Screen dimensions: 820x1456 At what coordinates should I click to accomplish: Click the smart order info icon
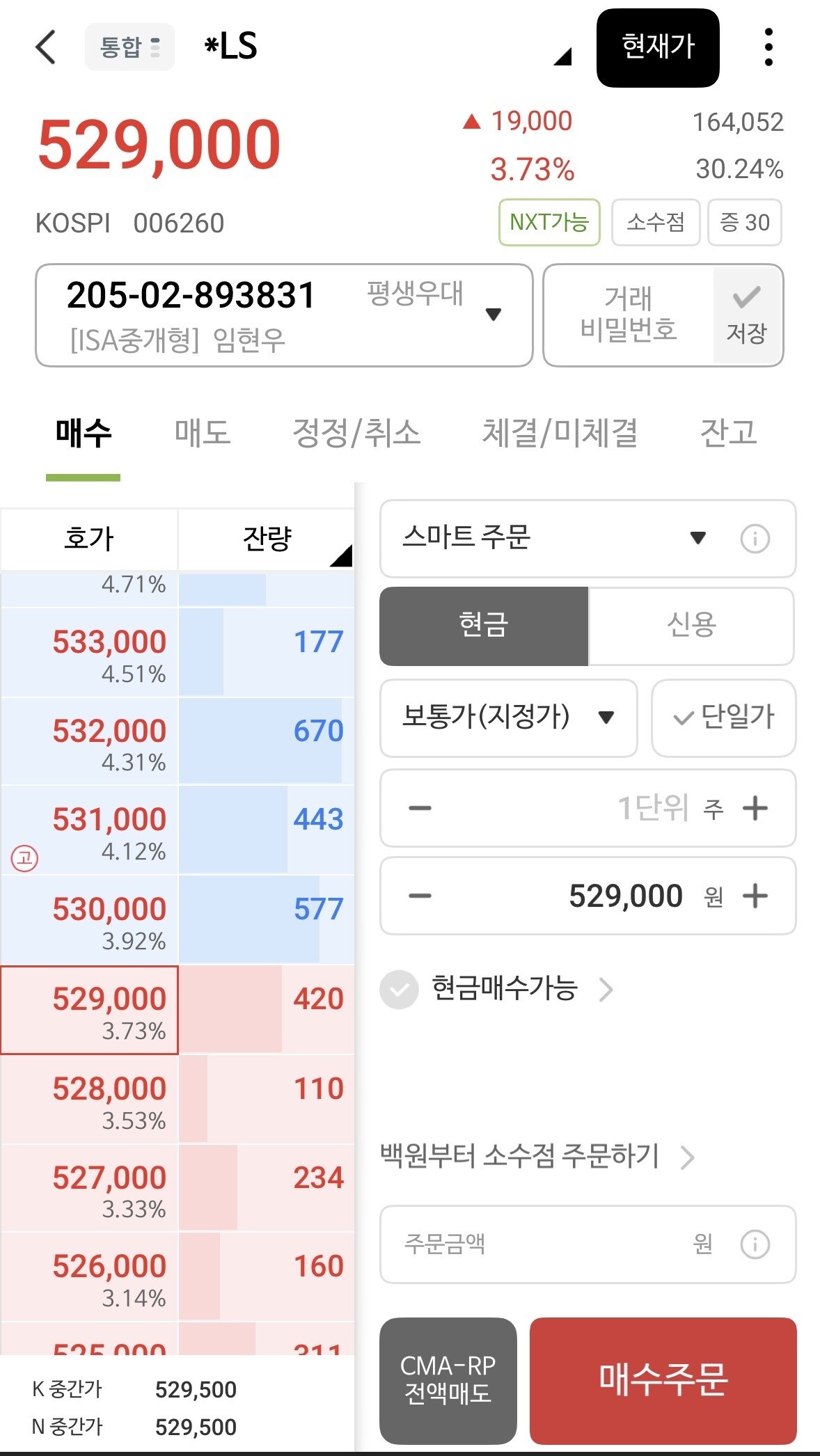(x=755, y=539)
